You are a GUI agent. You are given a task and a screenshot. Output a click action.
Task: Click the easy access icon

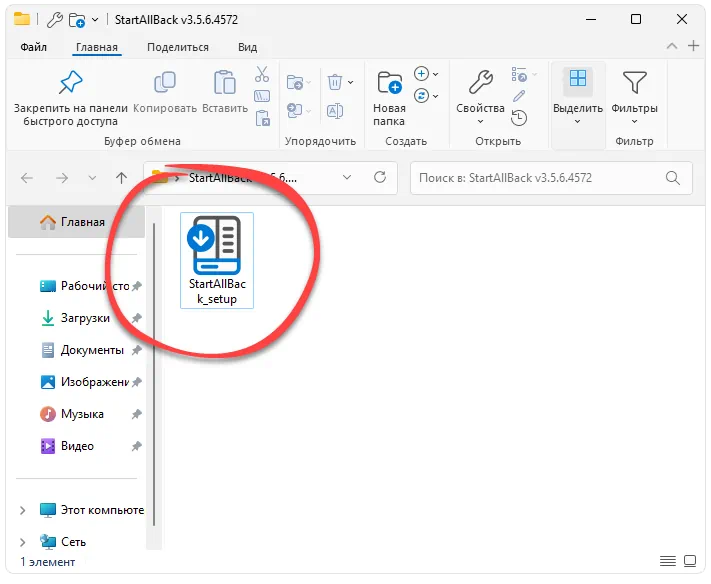click(421, 95)
